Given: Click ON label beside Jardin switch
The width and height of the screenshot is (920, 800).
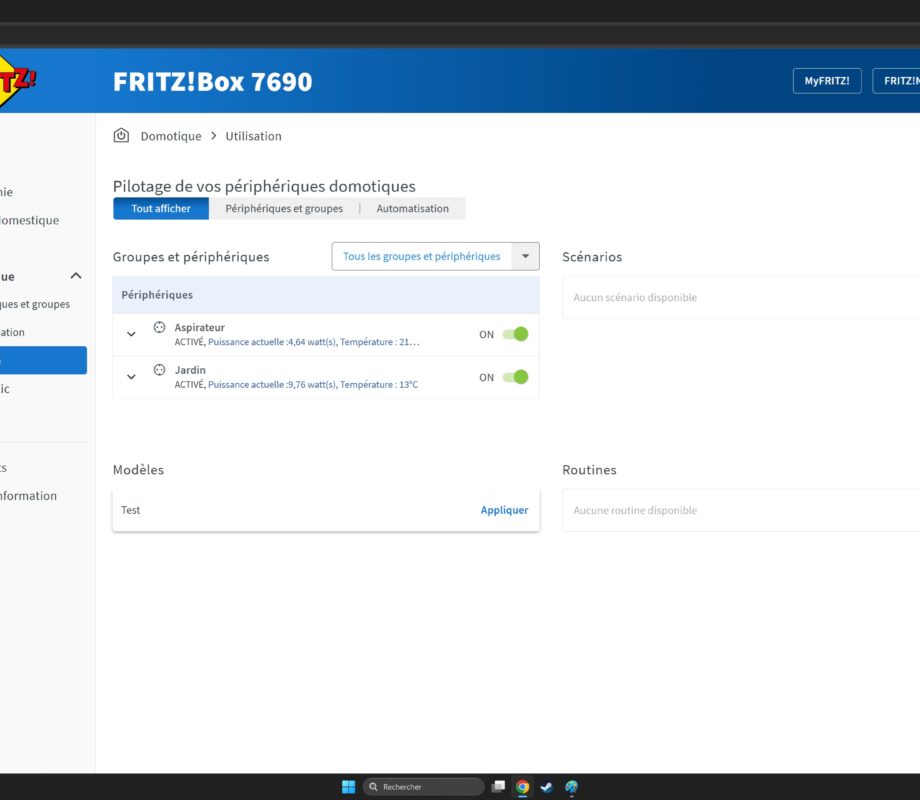Looking at the screenshot, I should pos(486,377).
